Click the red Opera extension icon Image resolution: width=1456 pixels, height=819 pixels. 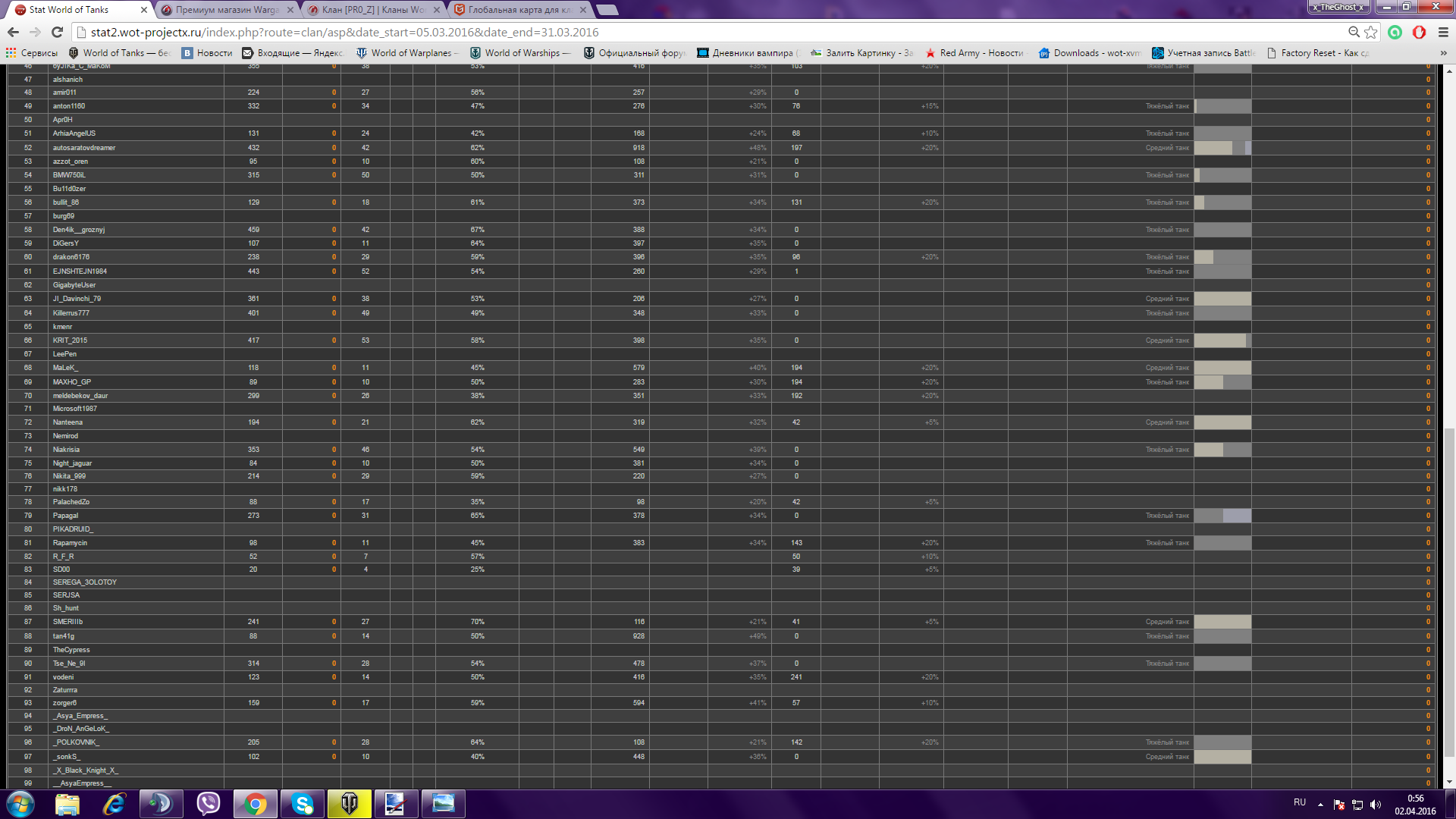click(1419, 32)
